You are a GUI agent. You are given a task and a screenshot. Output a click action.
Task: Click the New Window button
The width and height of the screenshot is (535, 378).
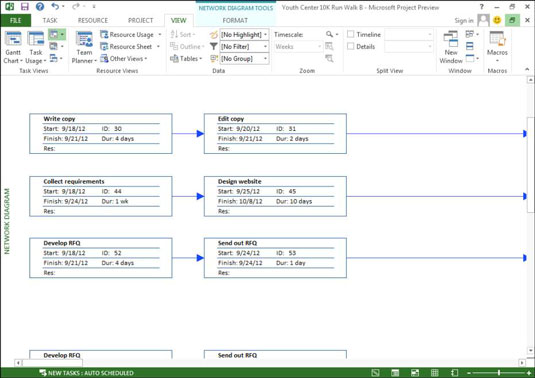(451, 47)
